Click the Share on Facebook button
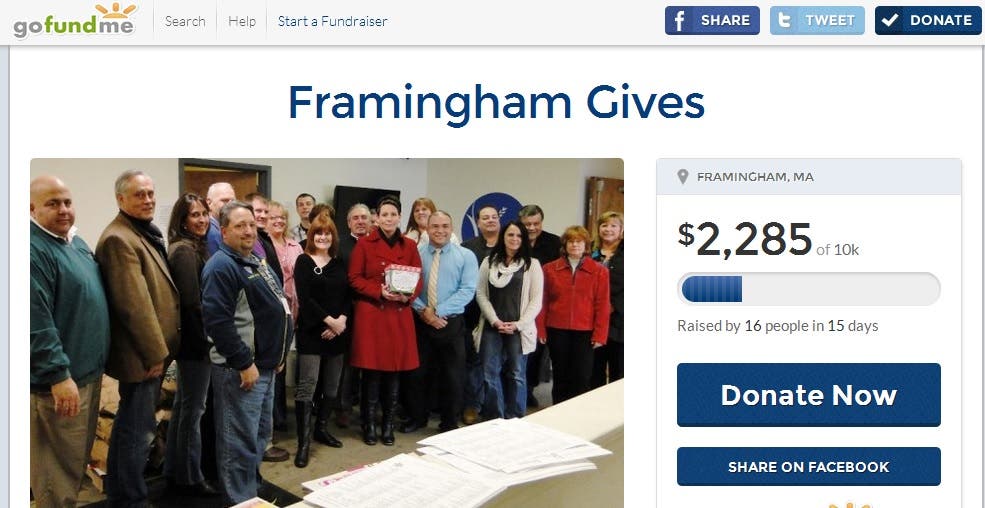 (x=808, y=467)
